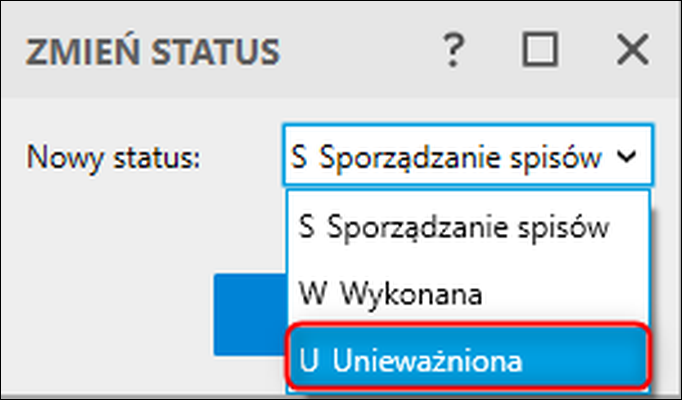682x400 pixels.
Task: Click the ZMIEŃ STATUS title text
Action: point(152,50)
